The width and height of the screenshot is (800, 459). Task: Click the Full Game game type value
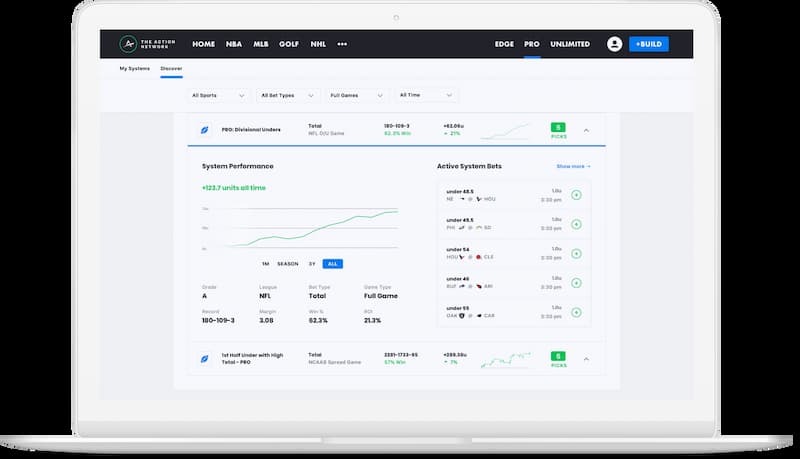tap(381, 296)
